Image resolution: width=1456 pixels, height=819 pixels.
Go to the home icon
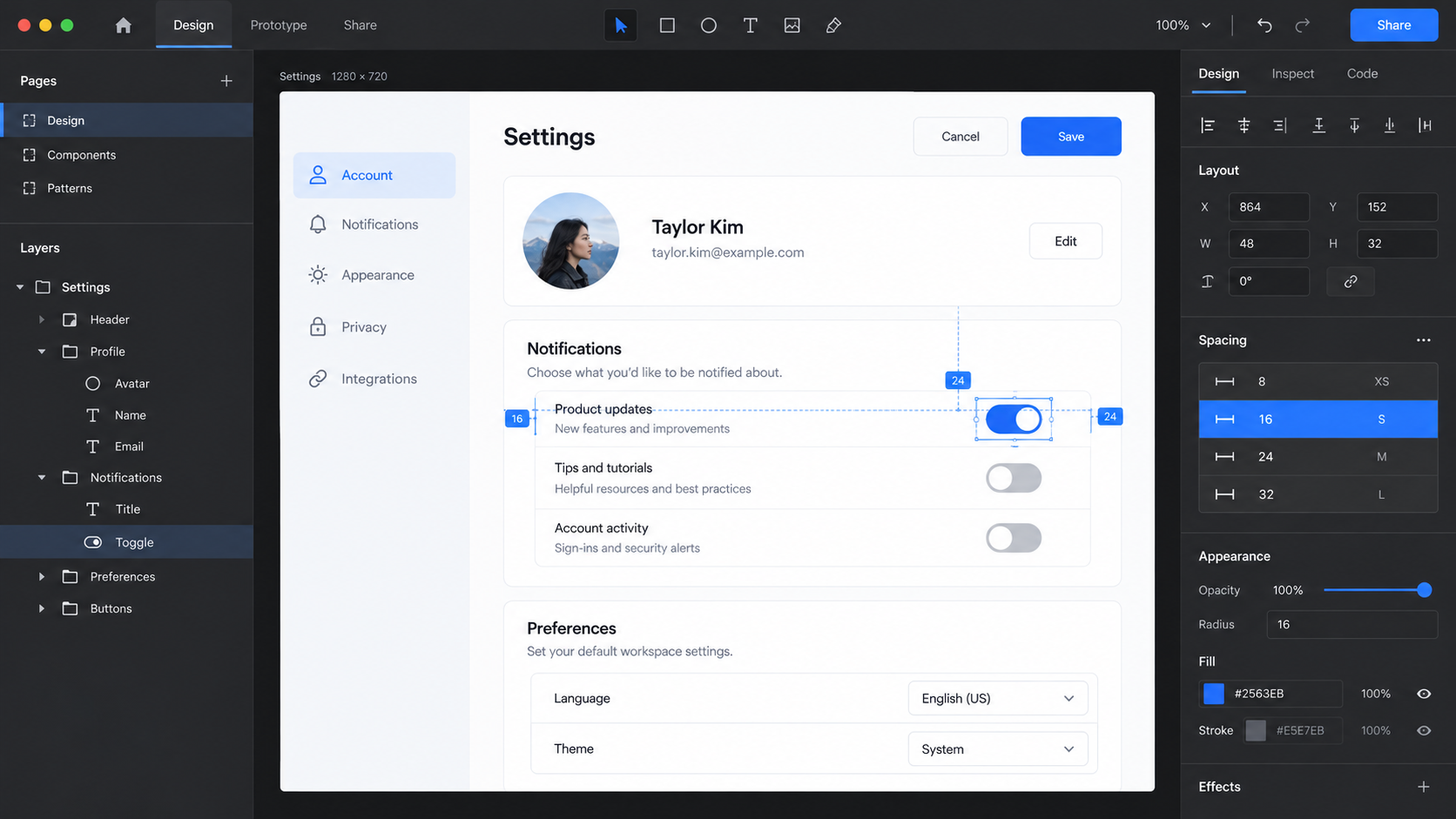(124, 25)
